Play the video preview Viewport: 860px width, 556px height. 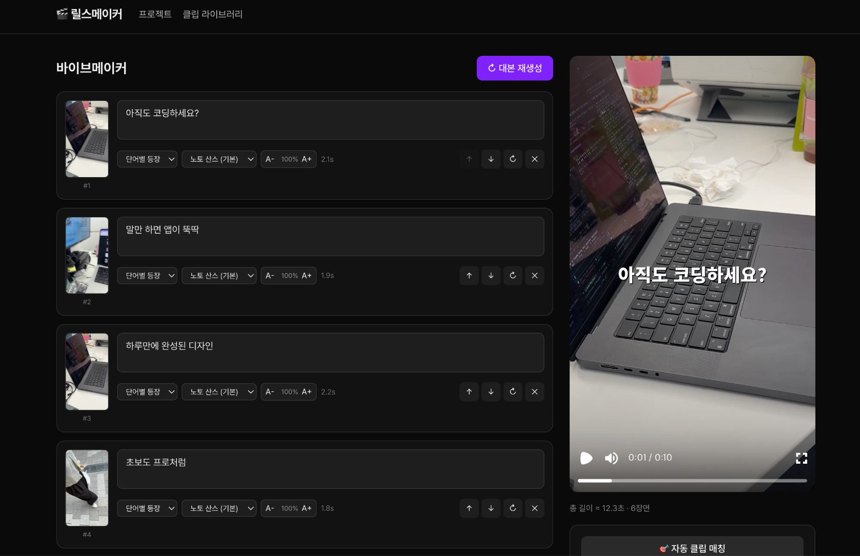pyautogui.click(x=586, y=458)
